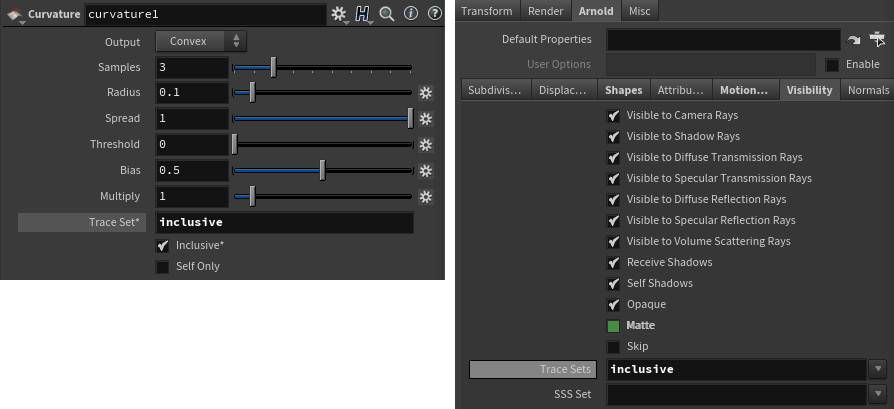Click the Spread value field

coord(192,119)
